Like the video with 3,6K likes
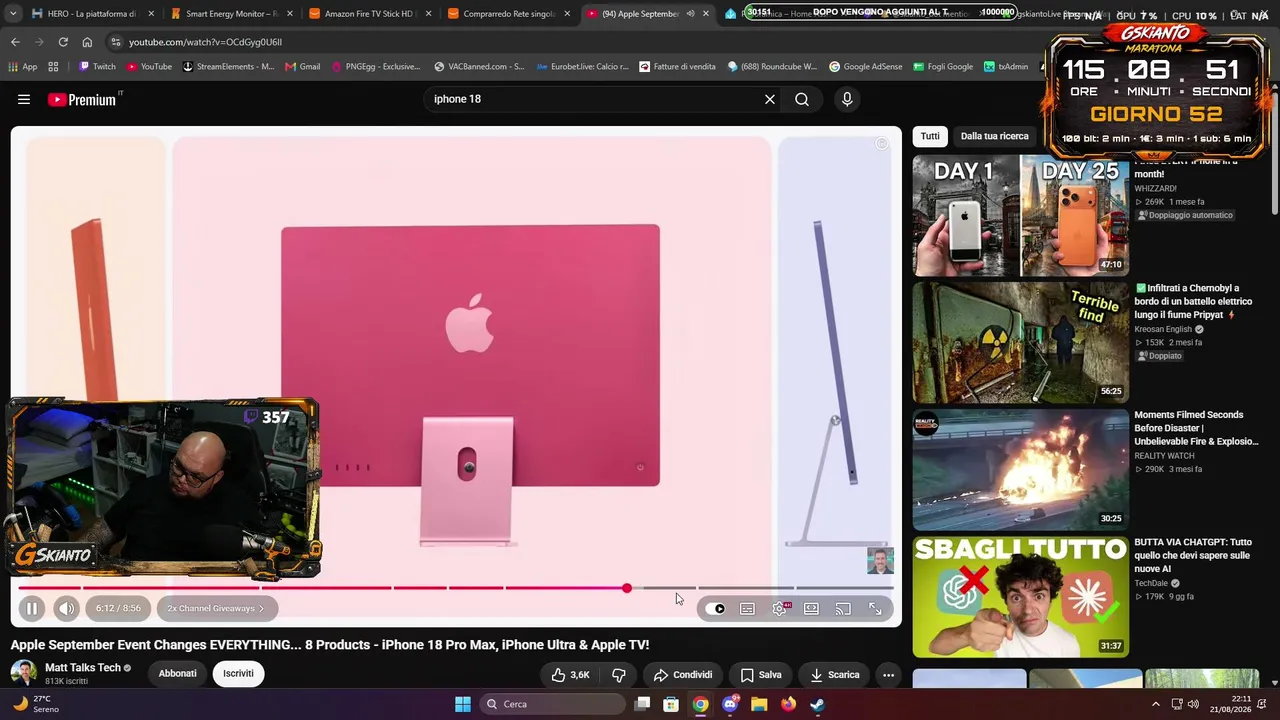 570,675
